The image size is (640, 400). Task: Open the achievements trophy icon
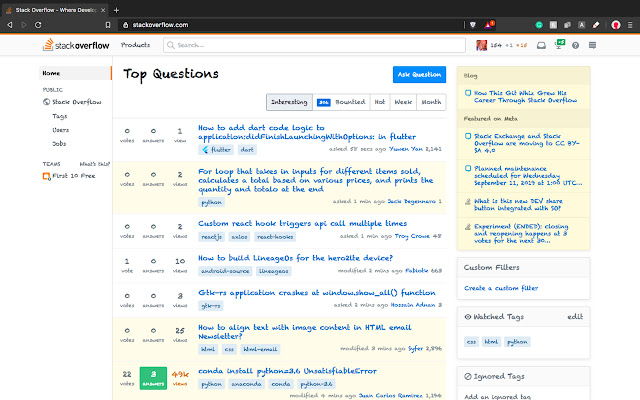(x=560, y=44)
